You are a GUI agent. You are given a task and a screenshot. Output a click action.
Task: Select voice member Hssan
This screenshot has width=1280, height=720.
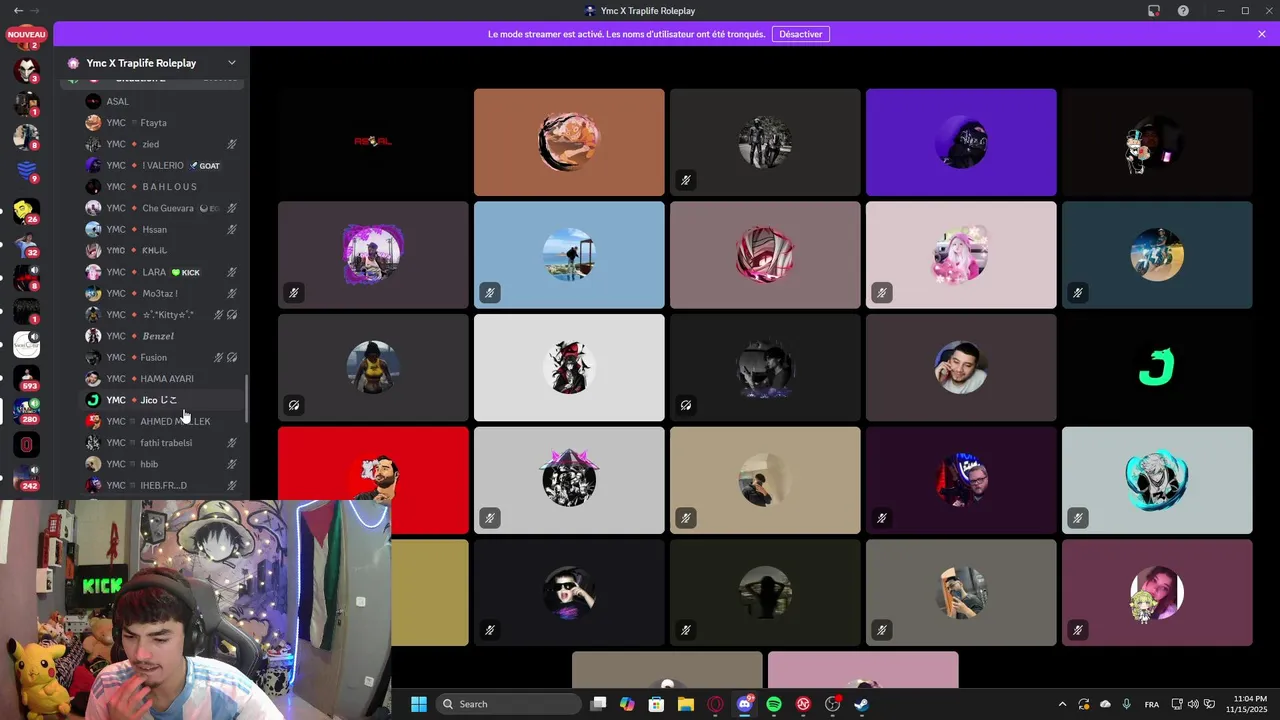(161, 229)
